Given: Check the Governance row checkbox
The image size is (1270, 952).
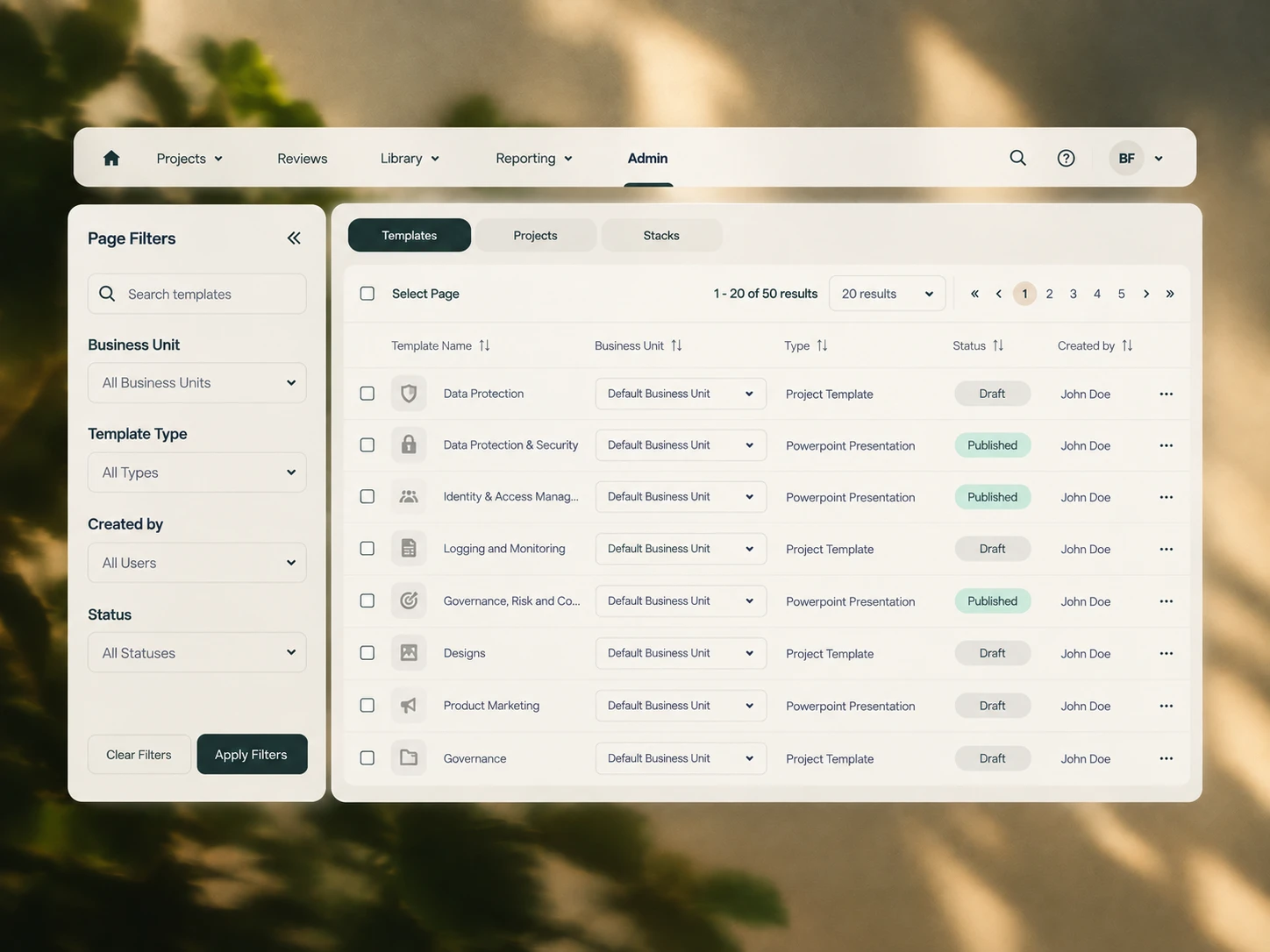Looking at the screenshot, I should coord(367,757).
